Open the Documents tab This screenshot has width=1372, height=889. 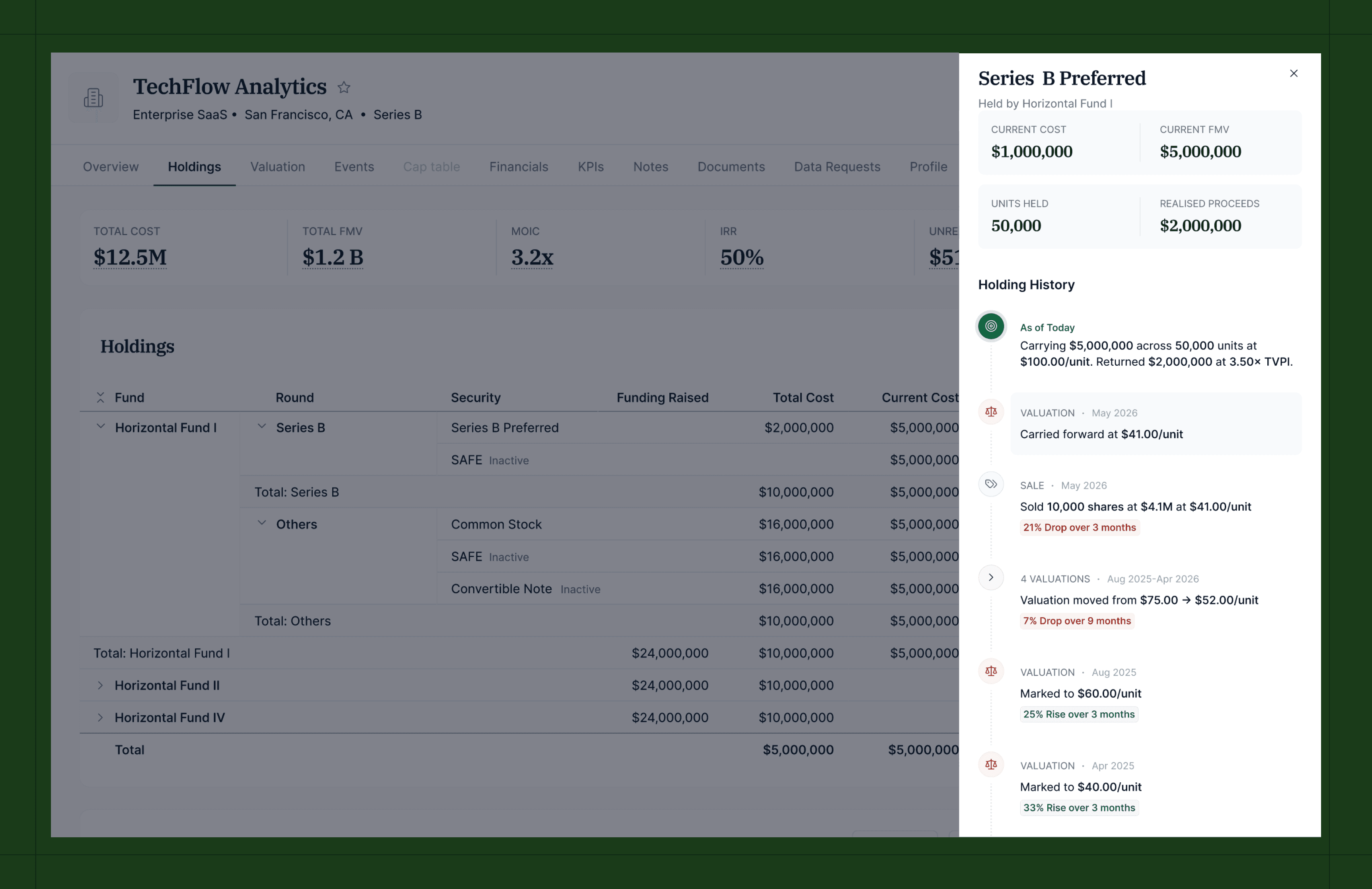coord(731,167)
